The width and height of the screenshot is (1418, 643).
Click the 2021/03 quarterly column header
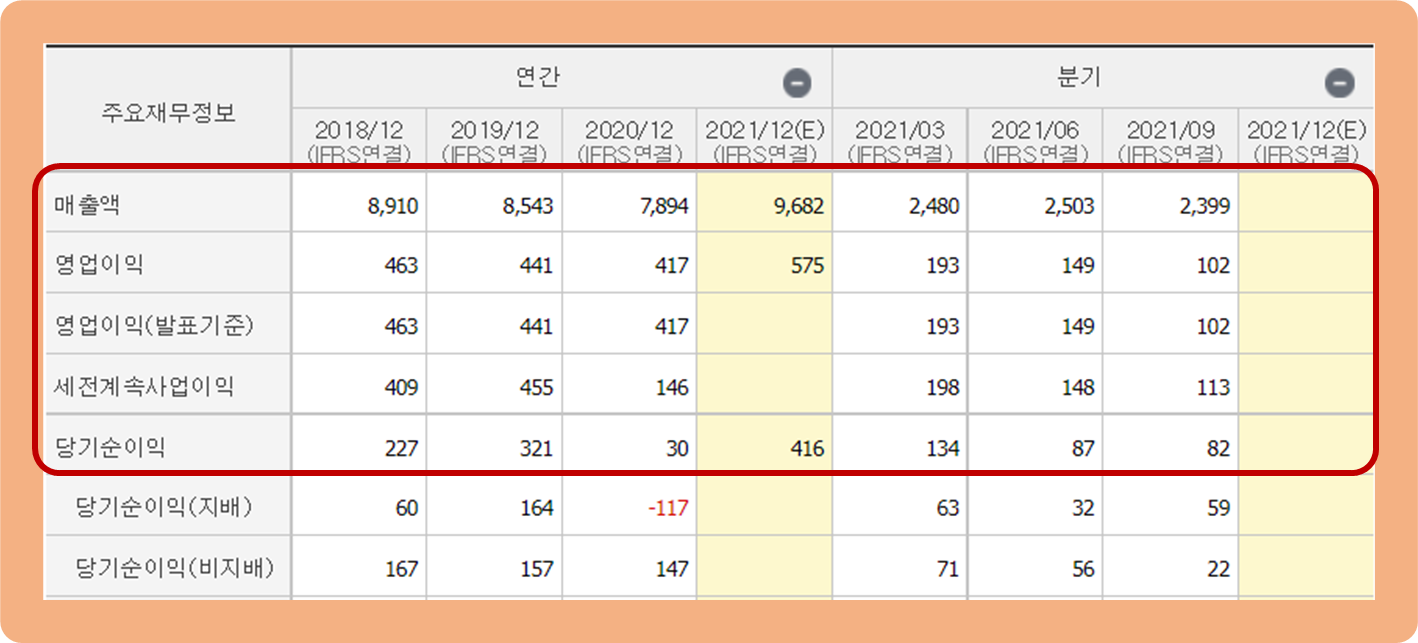pyautogui.click(x=900, y=141)
